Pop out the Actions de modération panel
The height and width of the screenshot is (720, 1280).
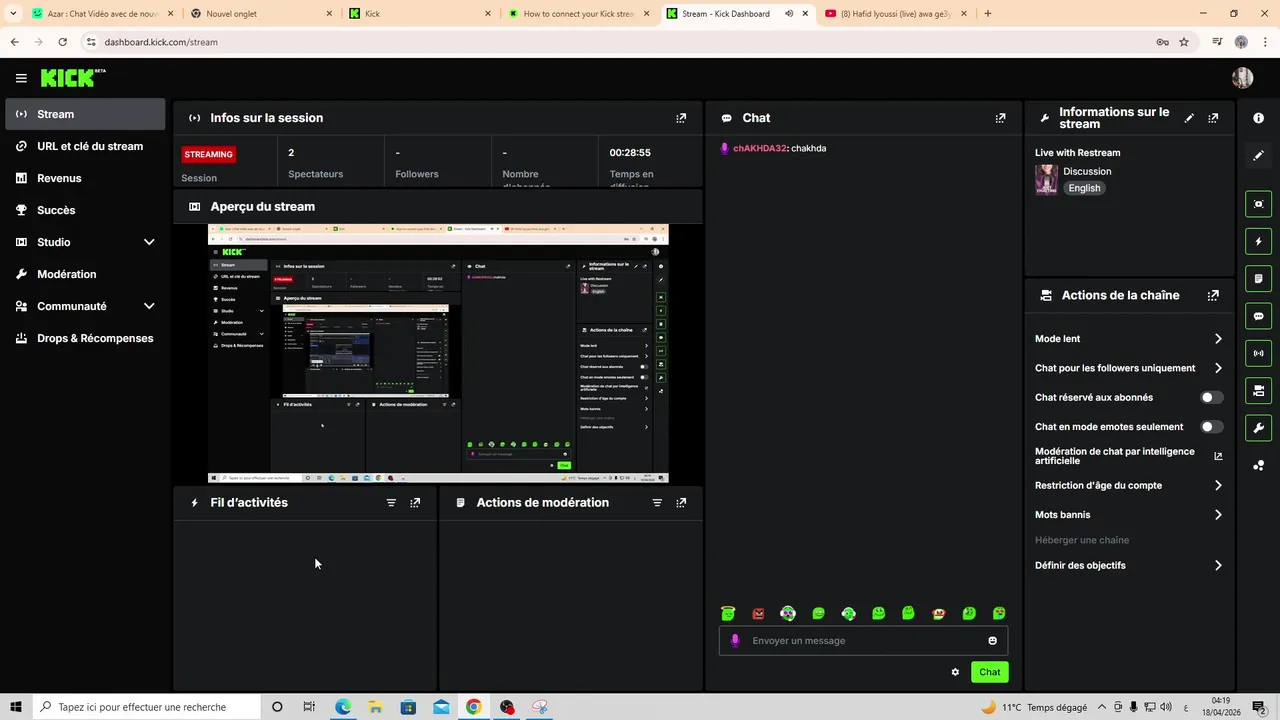(681, 503)
